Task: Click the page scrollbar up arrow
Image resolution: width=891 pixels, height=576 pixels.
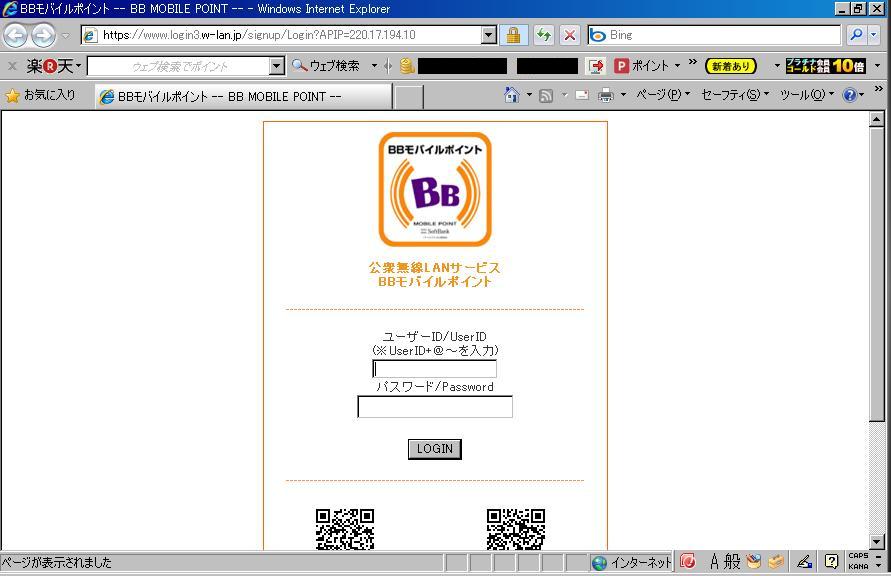Action: tap(877, 119)
